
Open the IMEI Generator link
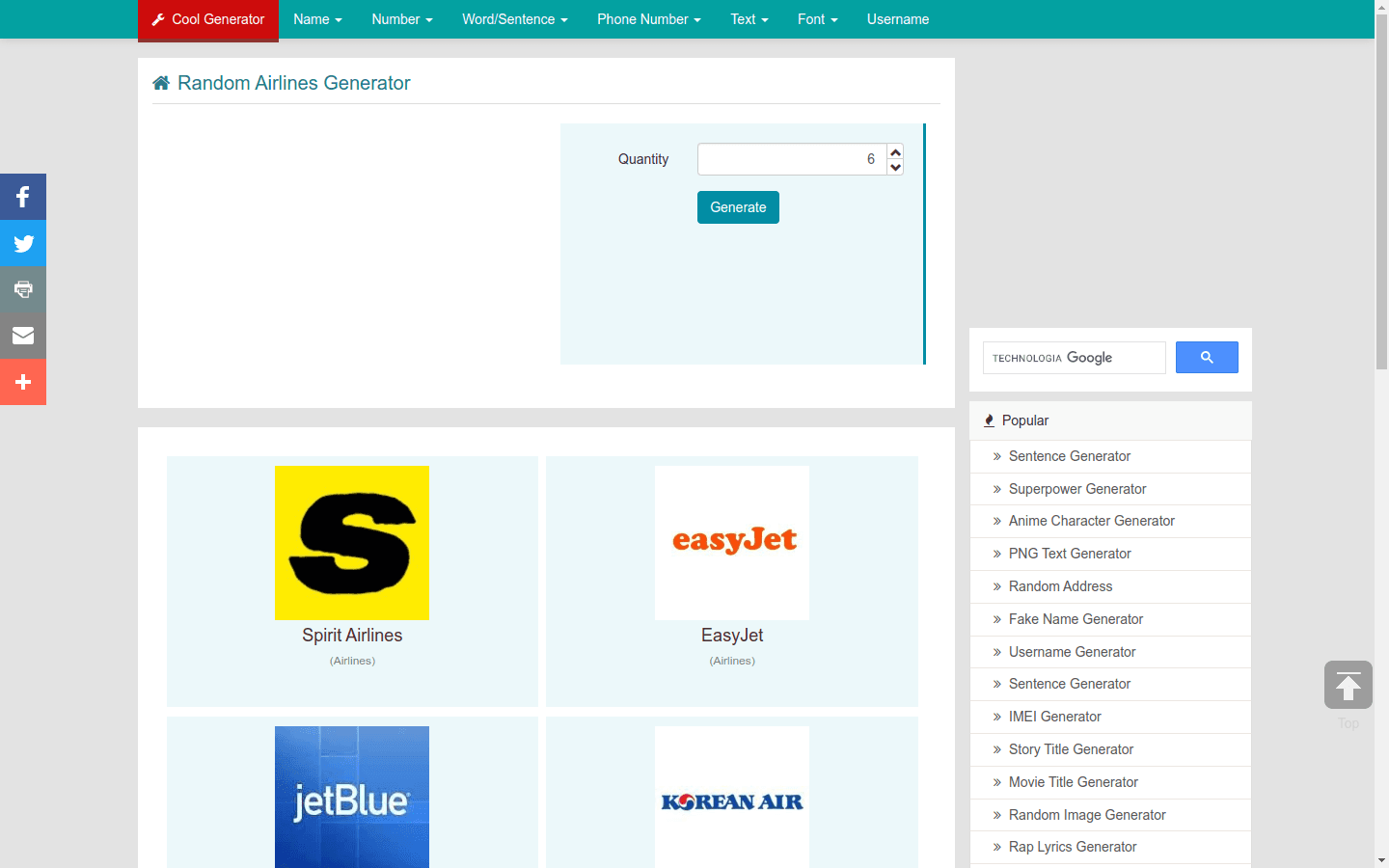(x=1055, y=717)
